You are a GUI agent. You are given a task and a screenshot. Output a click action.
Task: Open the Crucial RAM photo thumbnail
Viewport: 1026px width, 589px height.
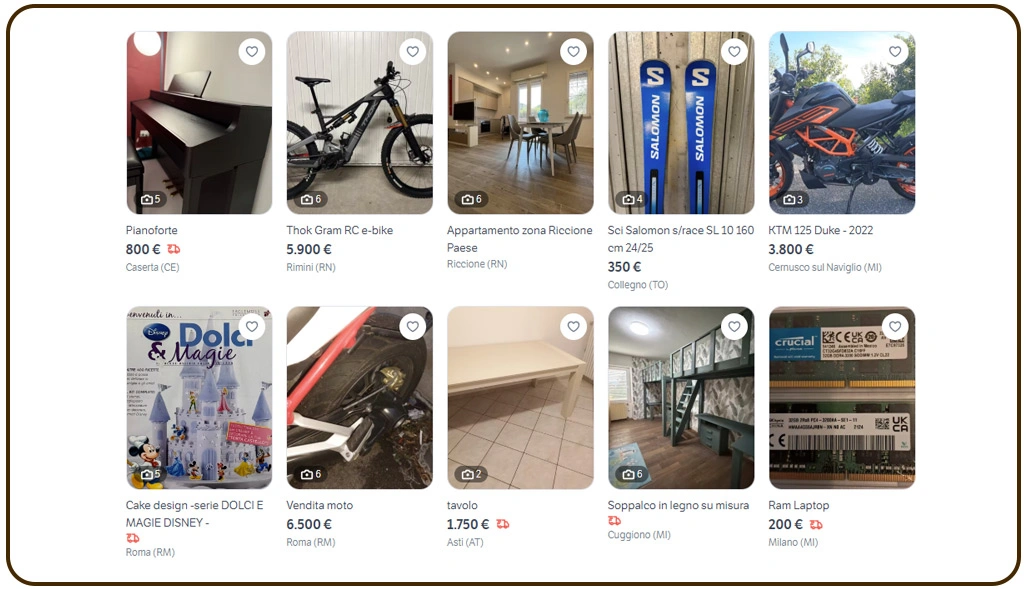(842, 398)
